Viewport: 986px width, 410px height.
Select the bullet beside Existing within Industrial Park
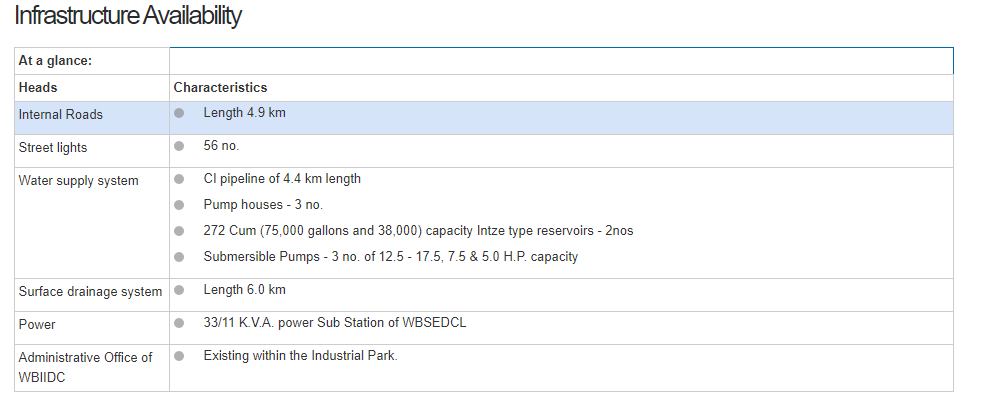point(179,356)
